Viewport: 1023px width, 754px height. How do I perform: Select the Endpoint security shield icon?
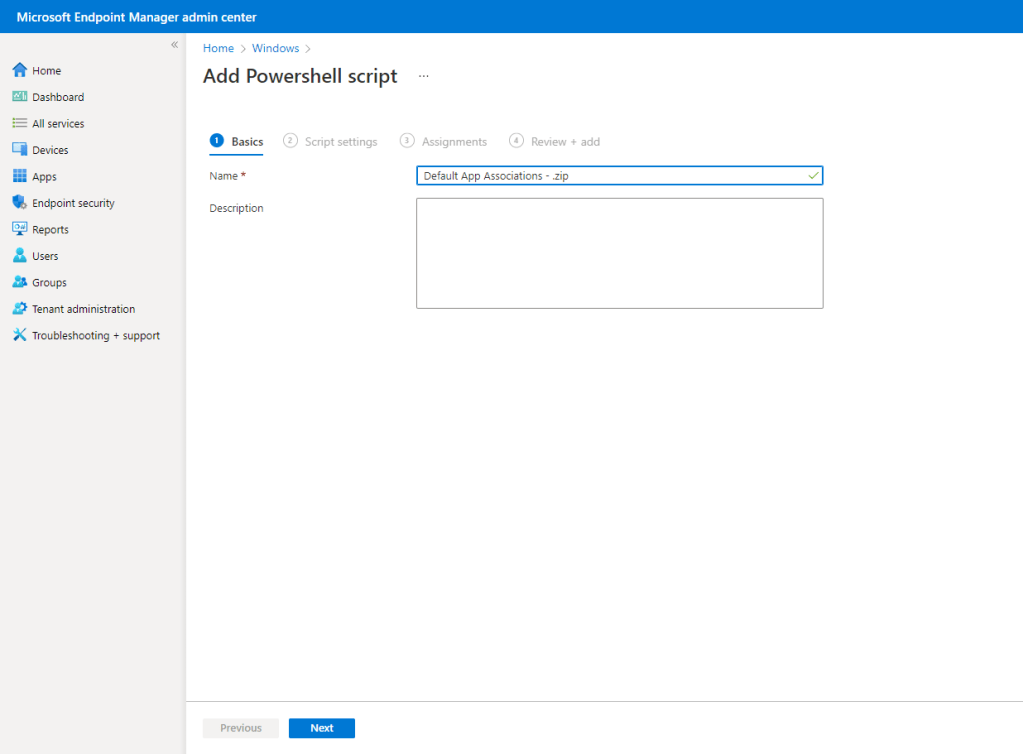pos(19,203)
